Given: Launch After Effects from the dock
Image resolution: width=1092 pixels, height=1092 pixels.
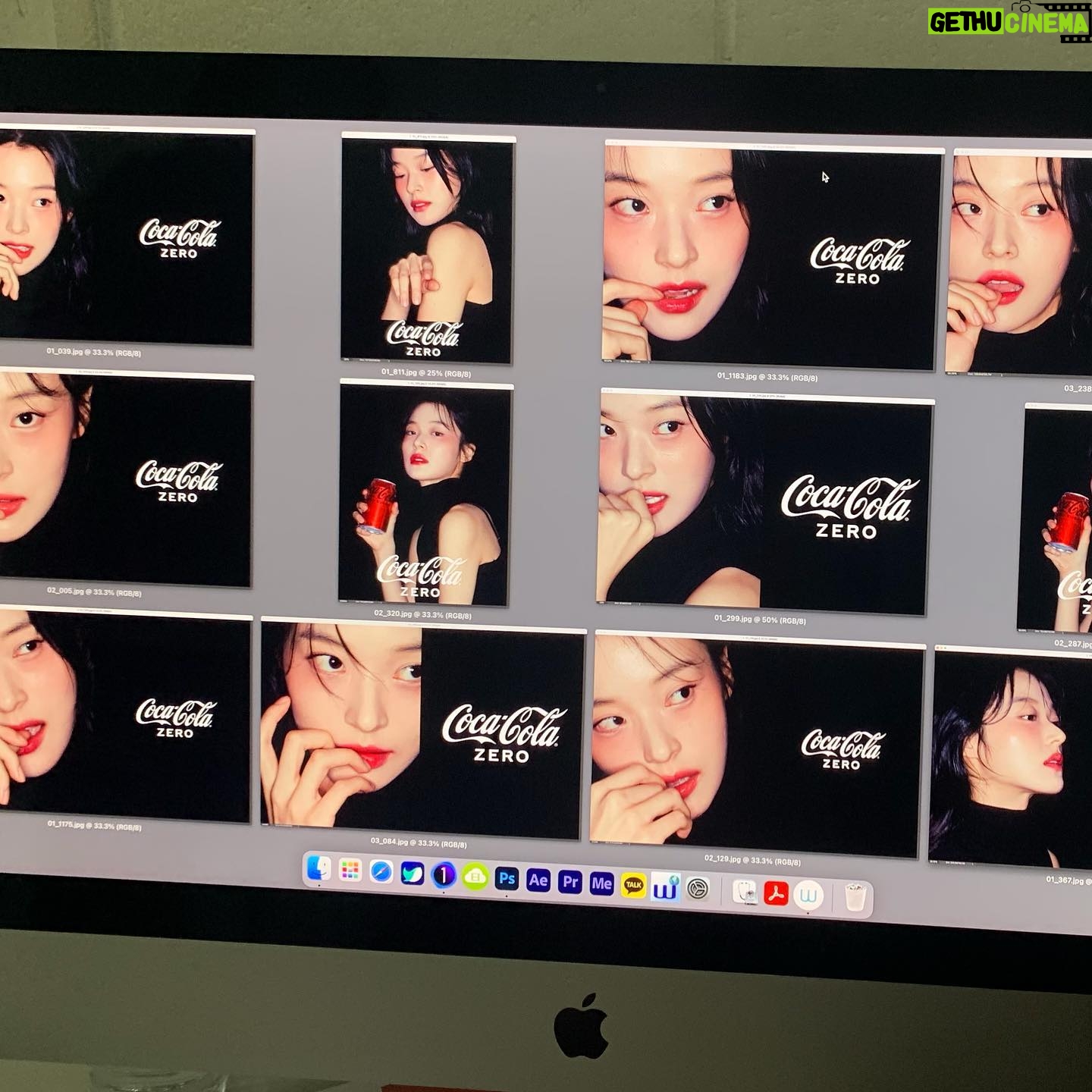Looking at the screenshot, I should pos(538,880).
